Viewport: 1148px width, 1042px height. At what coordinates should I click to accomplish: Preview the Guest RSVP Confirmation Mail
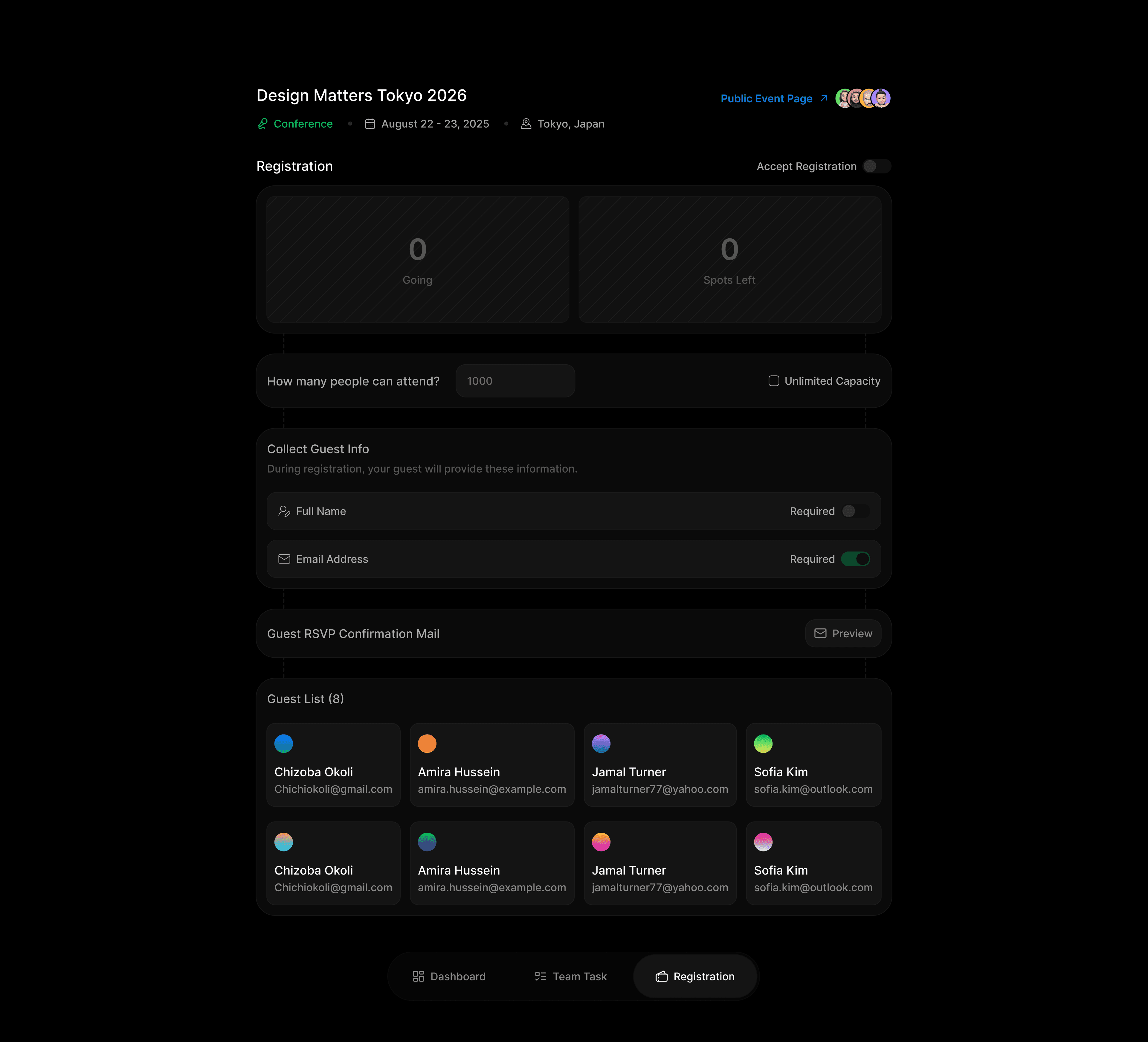pyautogui.click(x=843, y=633)
